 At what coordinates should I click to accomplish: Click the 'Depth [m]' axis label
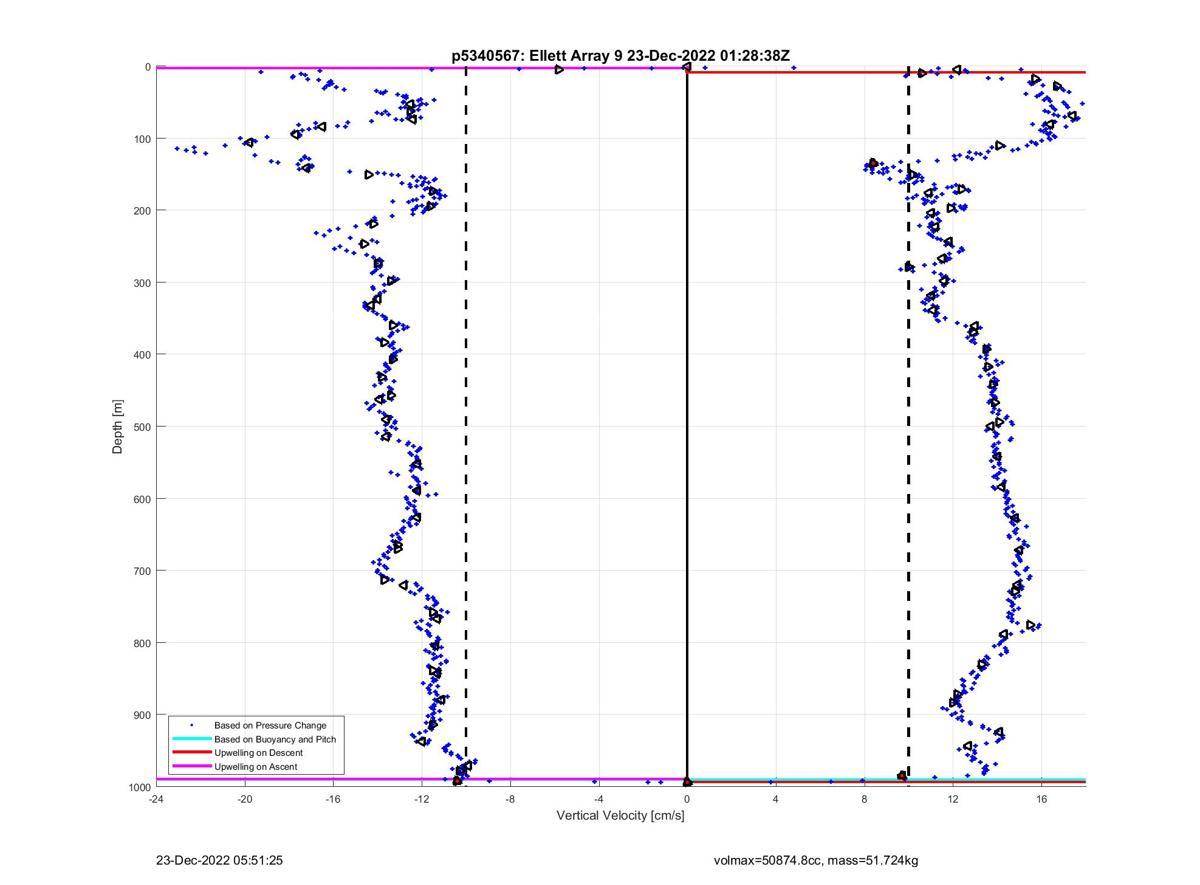[x=118, y=427]
